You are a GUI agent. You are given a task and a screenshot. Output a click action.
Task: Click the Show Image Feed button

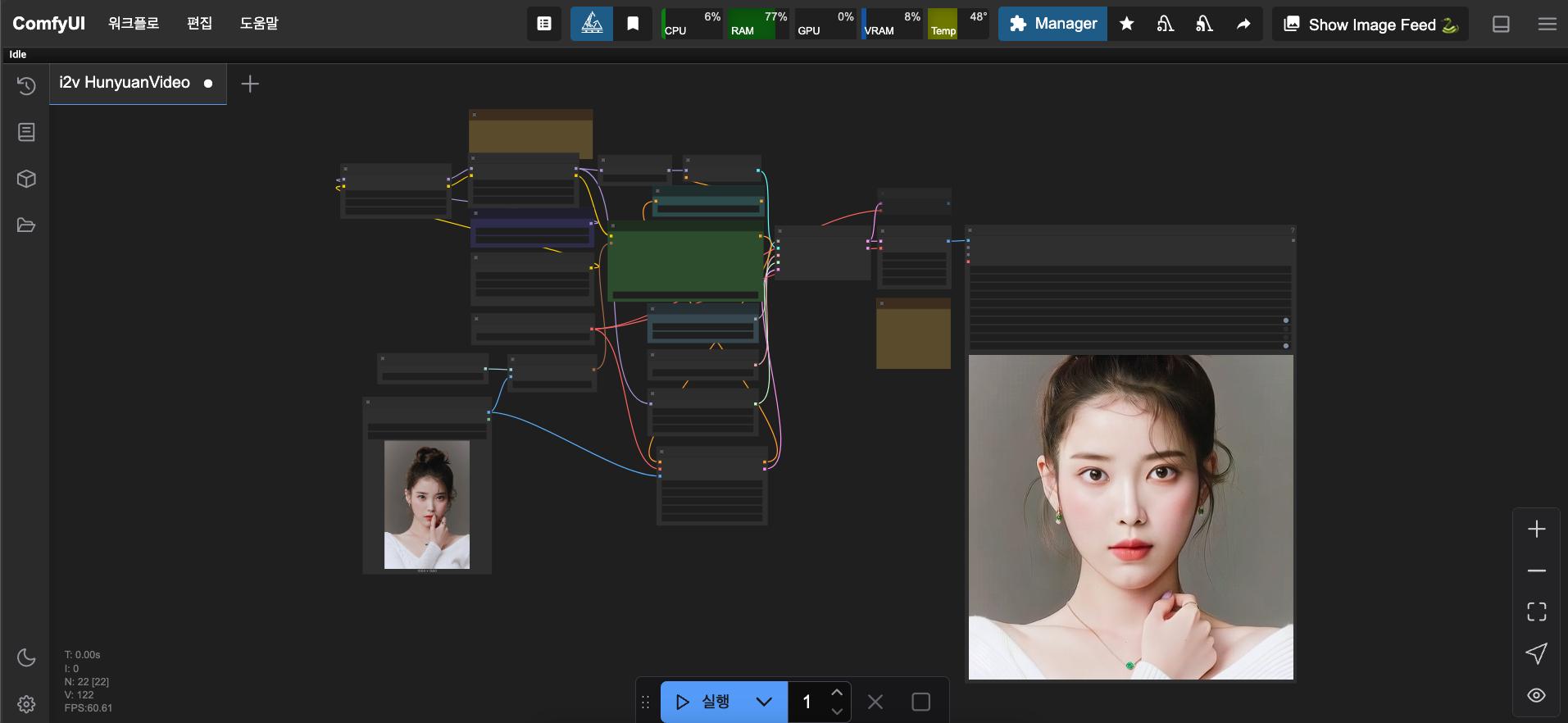tap(1370, 24)
